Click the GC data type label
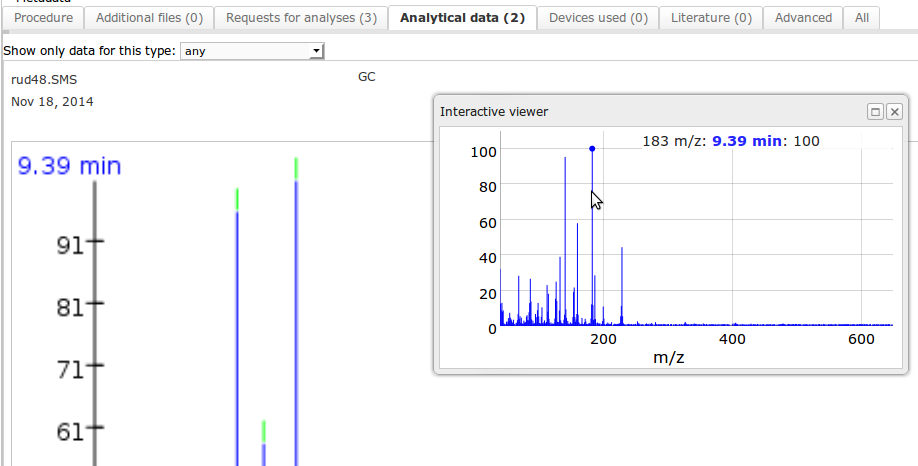The image size is (918, 466). [366, 77]
